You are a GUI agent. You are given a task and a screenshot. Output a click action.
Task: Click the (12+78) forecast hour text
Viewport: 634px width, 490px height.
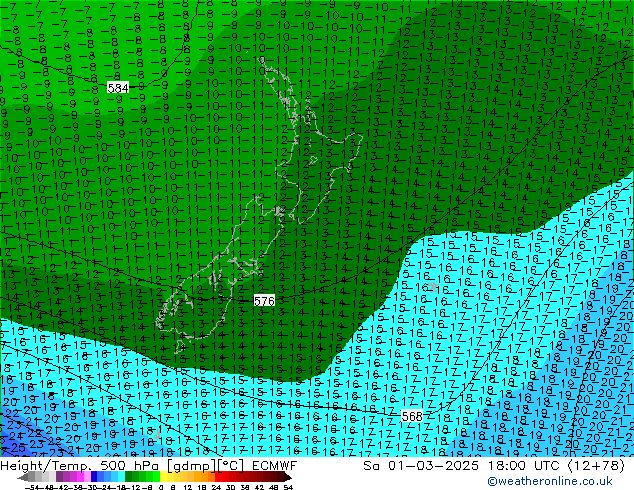click(596, 466)
